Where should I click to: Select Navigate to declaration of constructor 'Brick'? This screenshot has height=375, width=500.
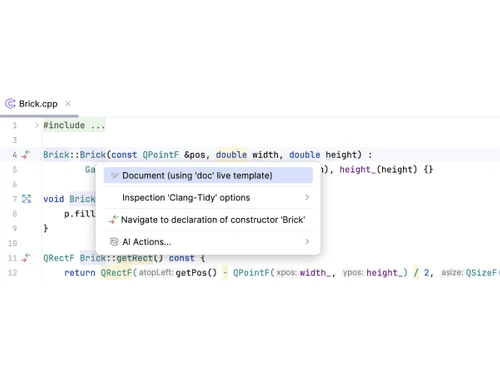[208, 220]
